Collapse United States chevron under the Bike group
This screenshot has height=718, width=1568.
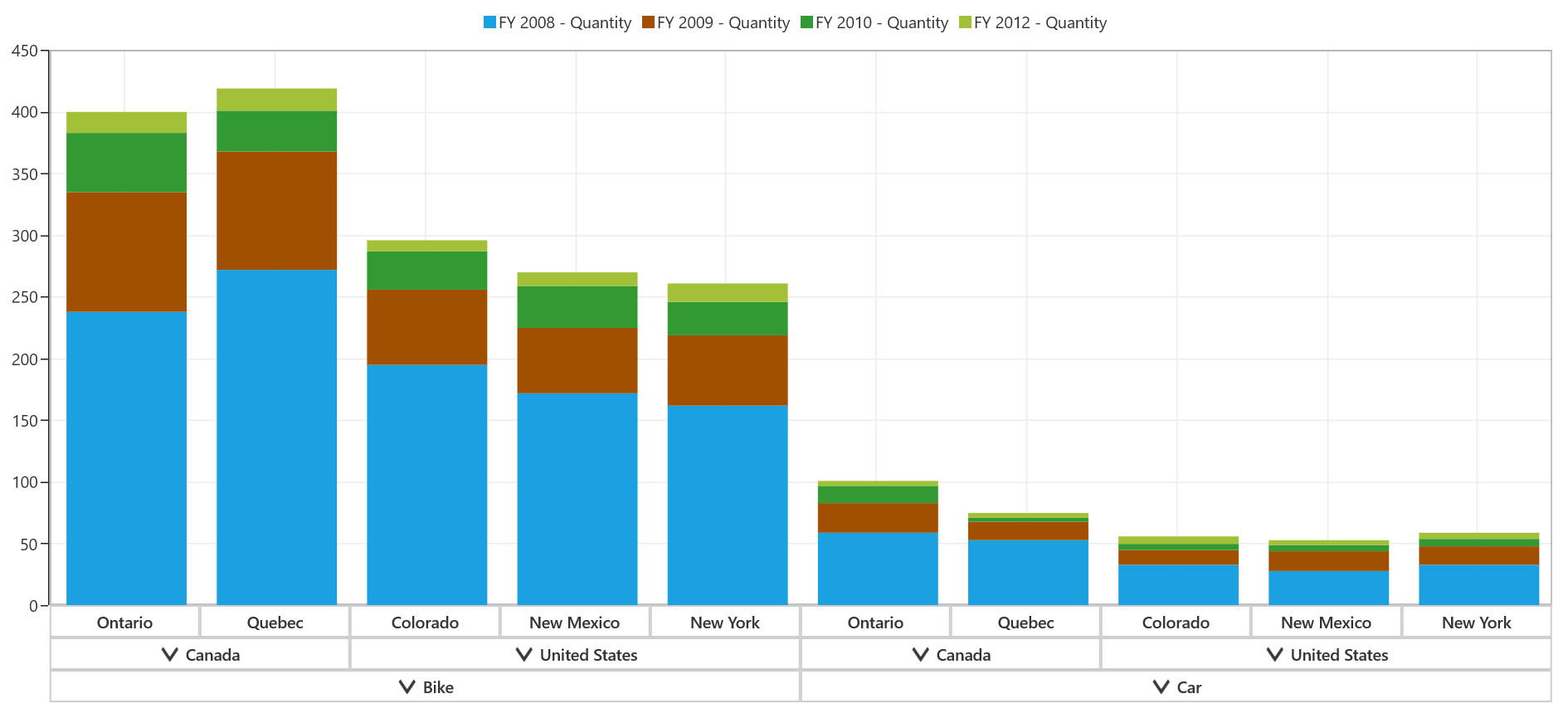[x=523, y=654]
